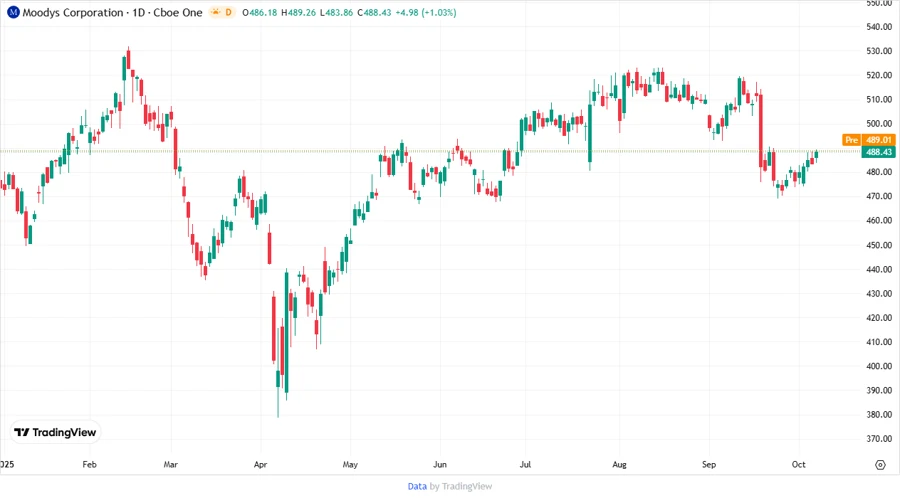This screenshot has height=498, width=900.
Task: Click the Cboe One exchange label
Action: coord(177,12)
